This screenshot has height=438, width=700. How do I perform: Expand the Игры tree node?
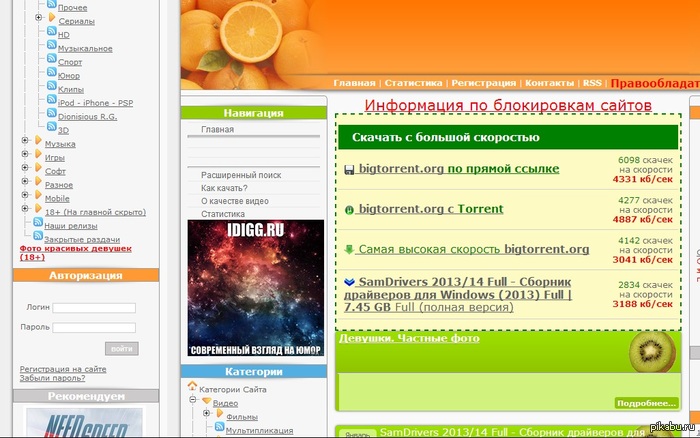click(25, 157)
